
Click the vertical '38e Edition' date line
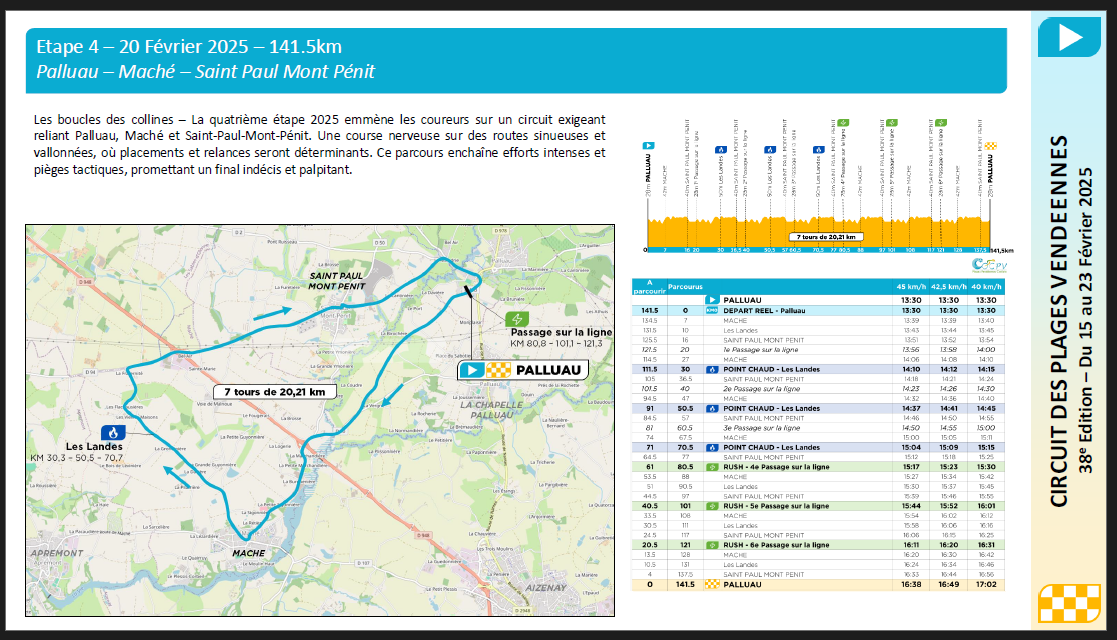point(1085,320)
